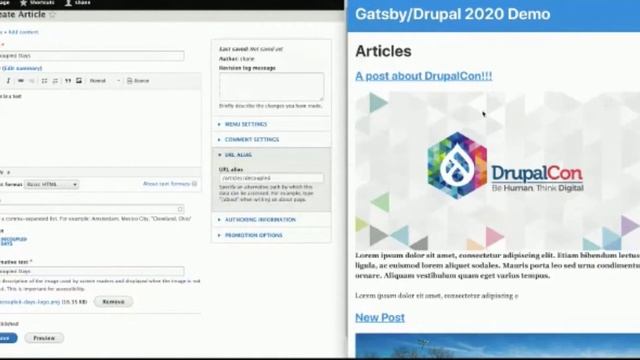The width and height of the screenshot is (640, 360).
Task: Apply block quote formatting
Action: tap(68, 81)
